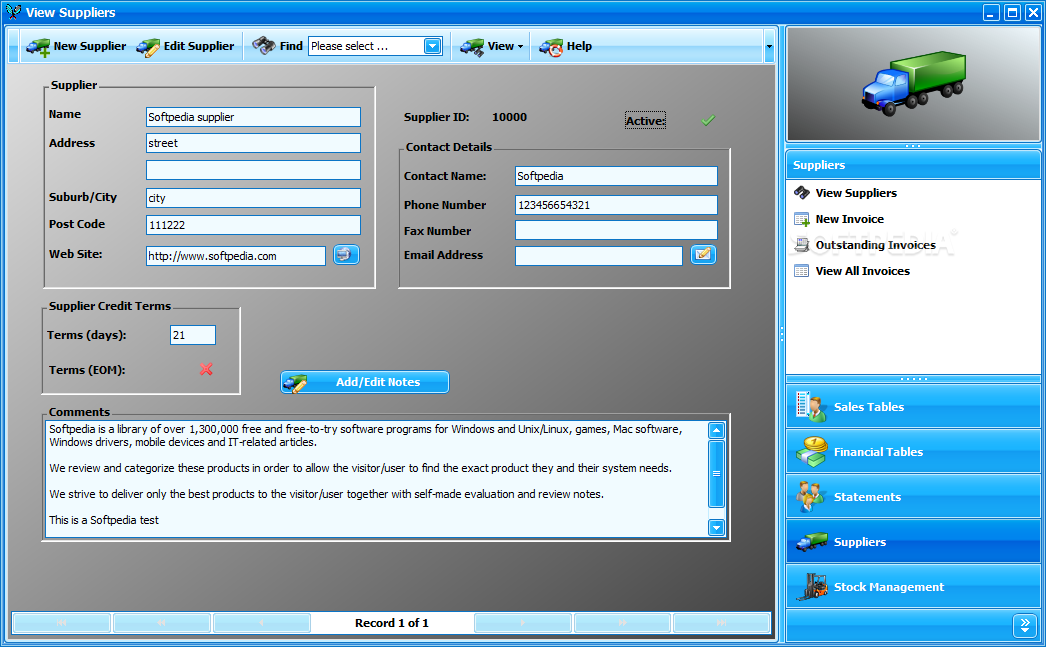Click the New Supplier truck icon
Image resolution: width=1046 pixels, height=647 pixels.
coord(38,47)
